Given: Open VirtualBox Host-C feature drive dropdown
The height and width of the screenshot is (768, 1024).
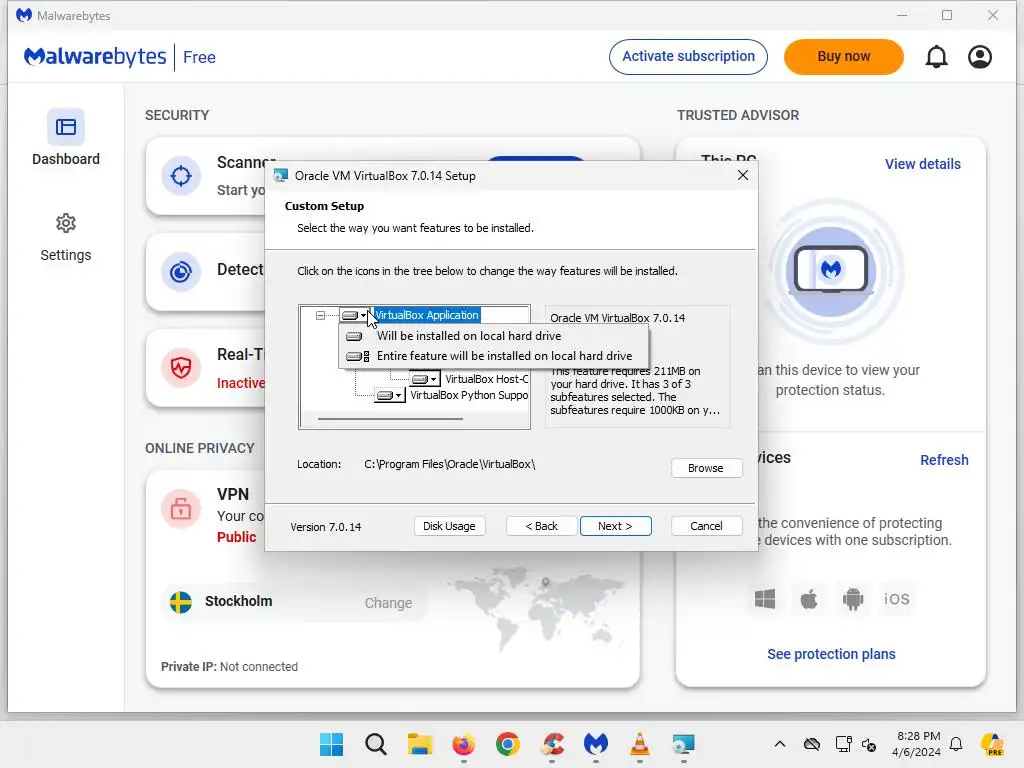Looking at the screenshot, I should 425,379.
